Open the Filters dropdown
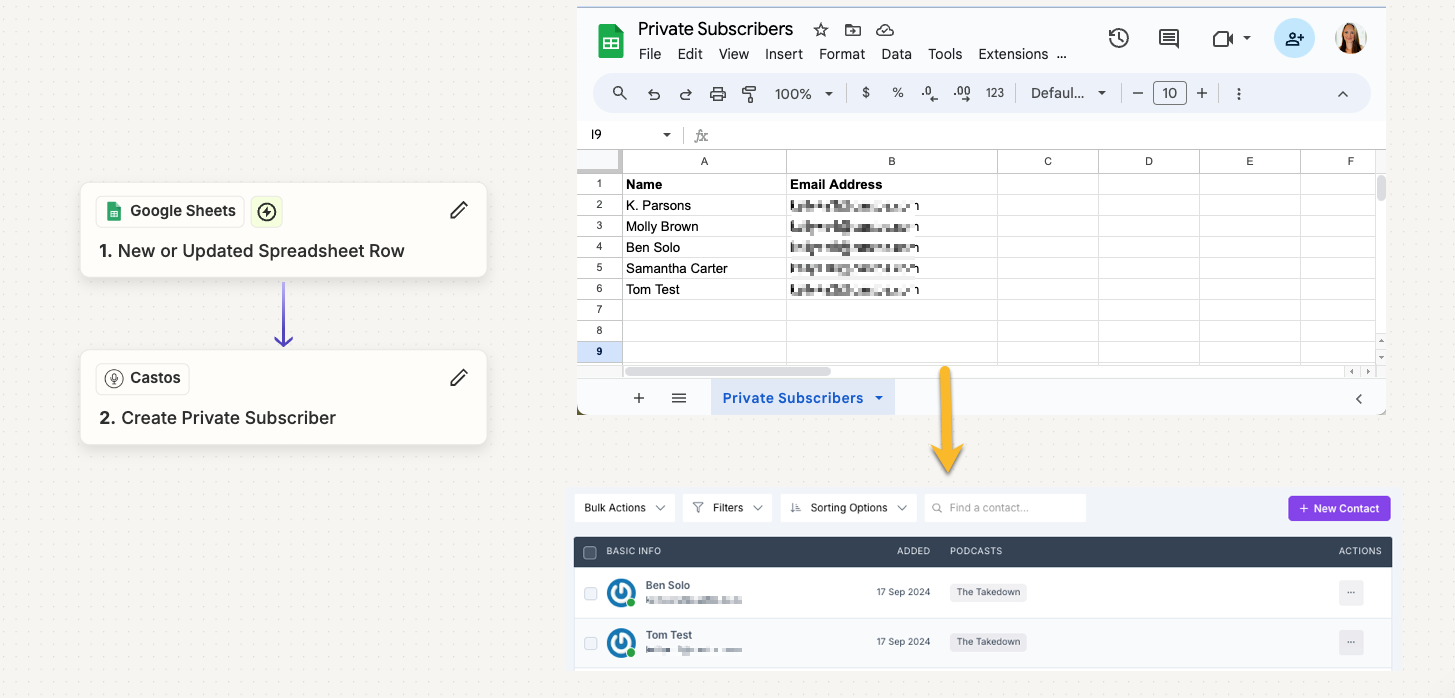 tap(727, 508)
